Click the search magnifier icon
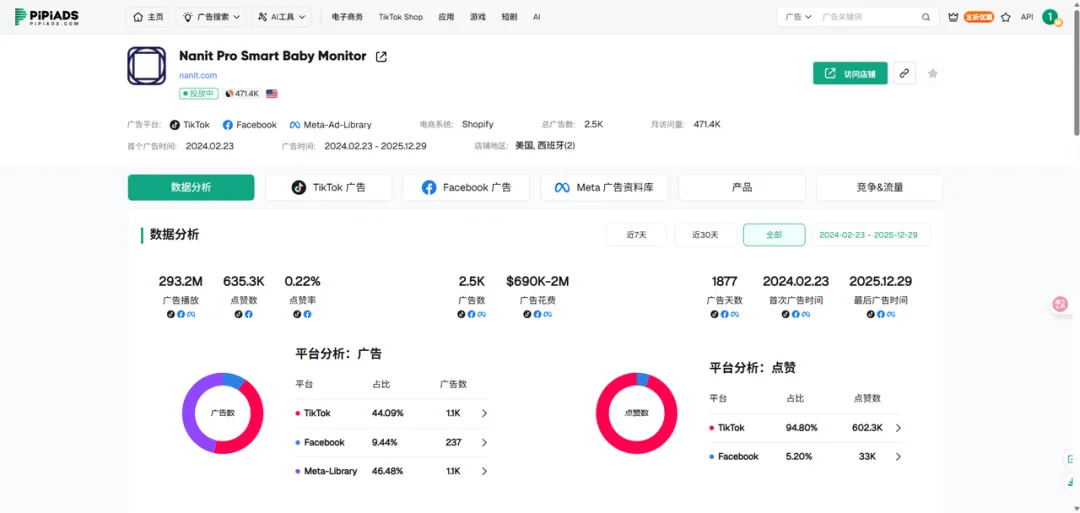1080x513 pixels. pos(926,17)
